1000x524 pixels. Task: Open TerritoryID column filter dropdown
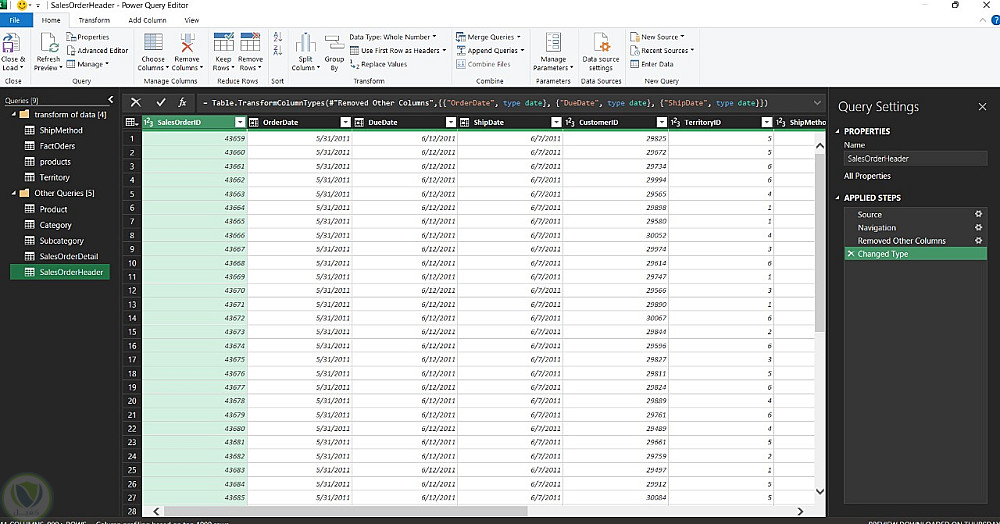click(x=767, y=122)
